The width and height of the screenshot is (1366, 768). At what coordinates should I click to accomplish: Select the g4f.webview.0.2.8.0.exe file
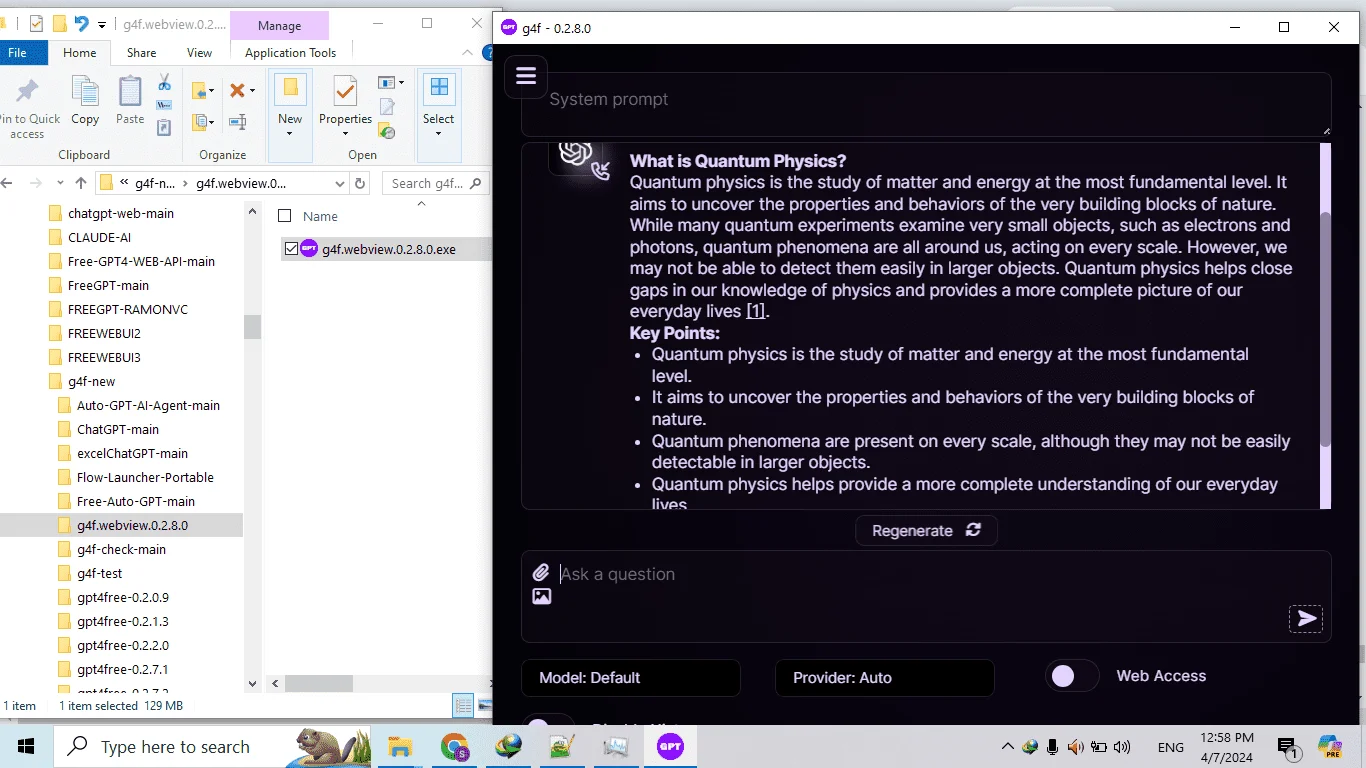point(388,249)
